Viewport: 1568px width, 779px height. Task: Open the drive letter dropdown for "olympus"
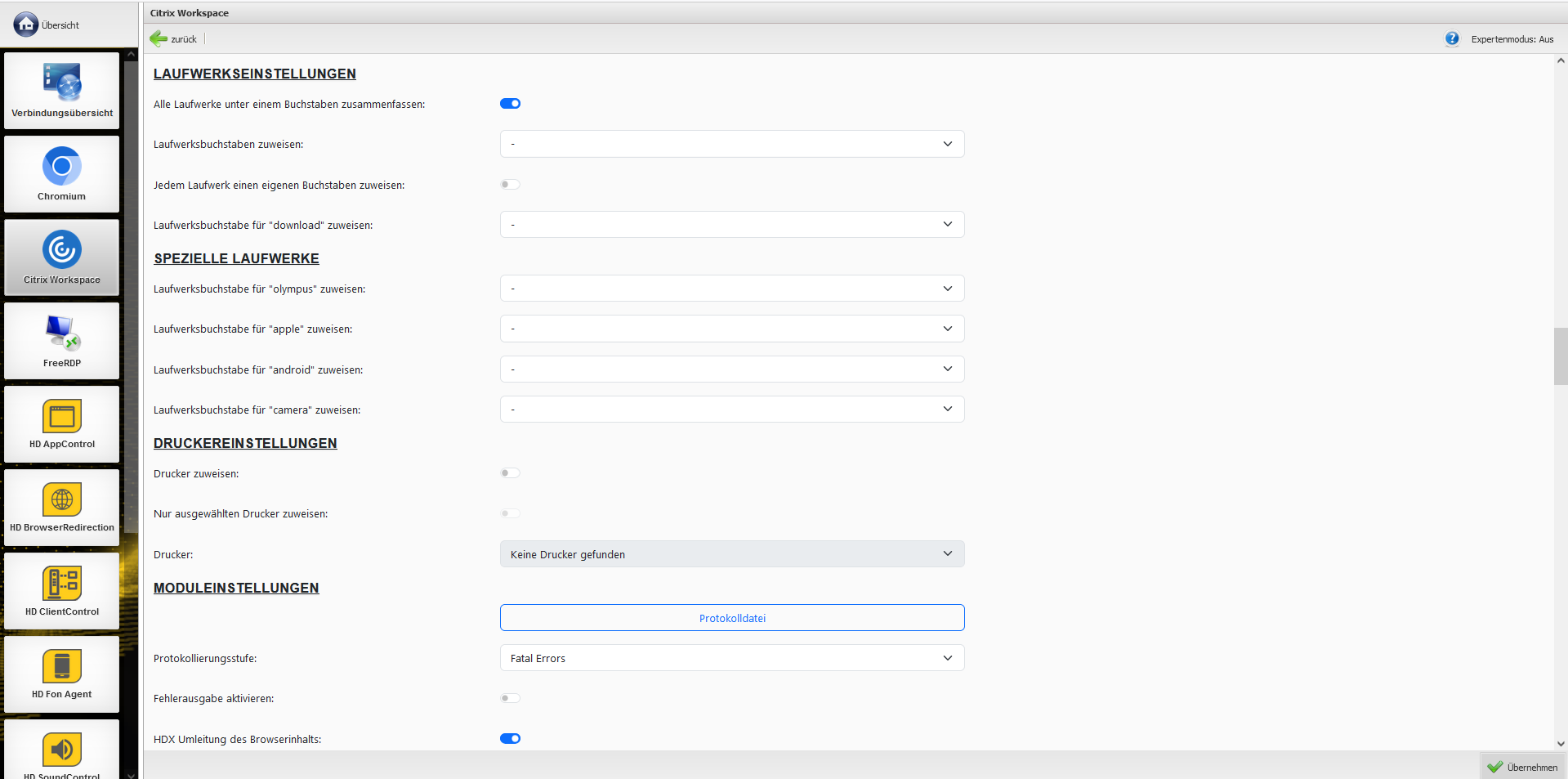click(732, 289)
